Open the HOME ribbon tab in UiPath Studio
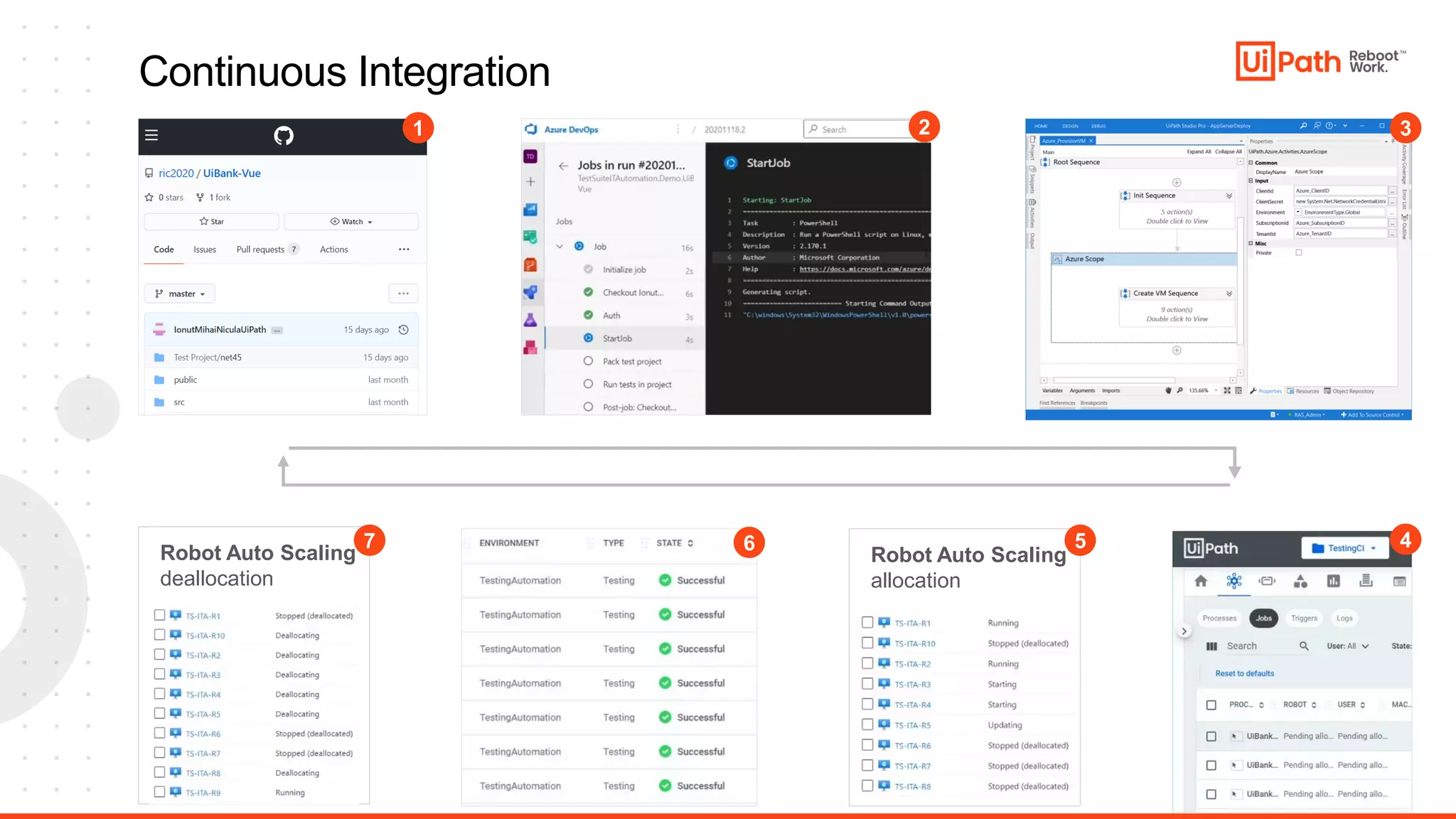The image size is (1456, 819). (x=1041, y=126)
